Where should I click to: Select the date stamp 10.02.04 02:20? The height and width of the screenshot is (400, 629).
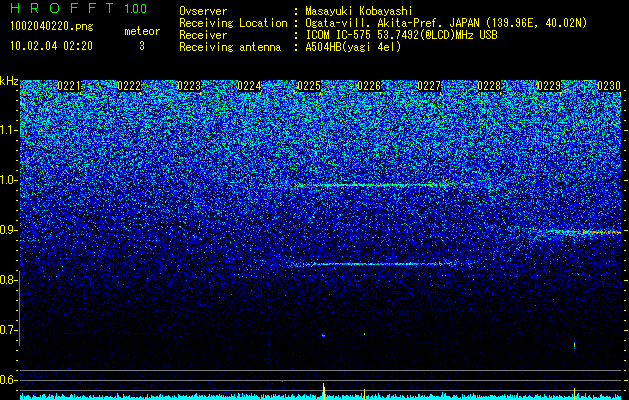coord(52,46)
